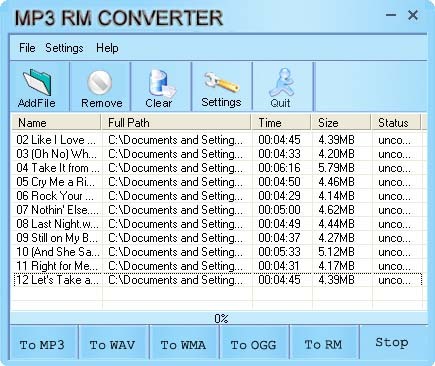Click the AddFile folder icon
Image resolution: width=435 pixels, height=366 pixels.
[37, 82]
